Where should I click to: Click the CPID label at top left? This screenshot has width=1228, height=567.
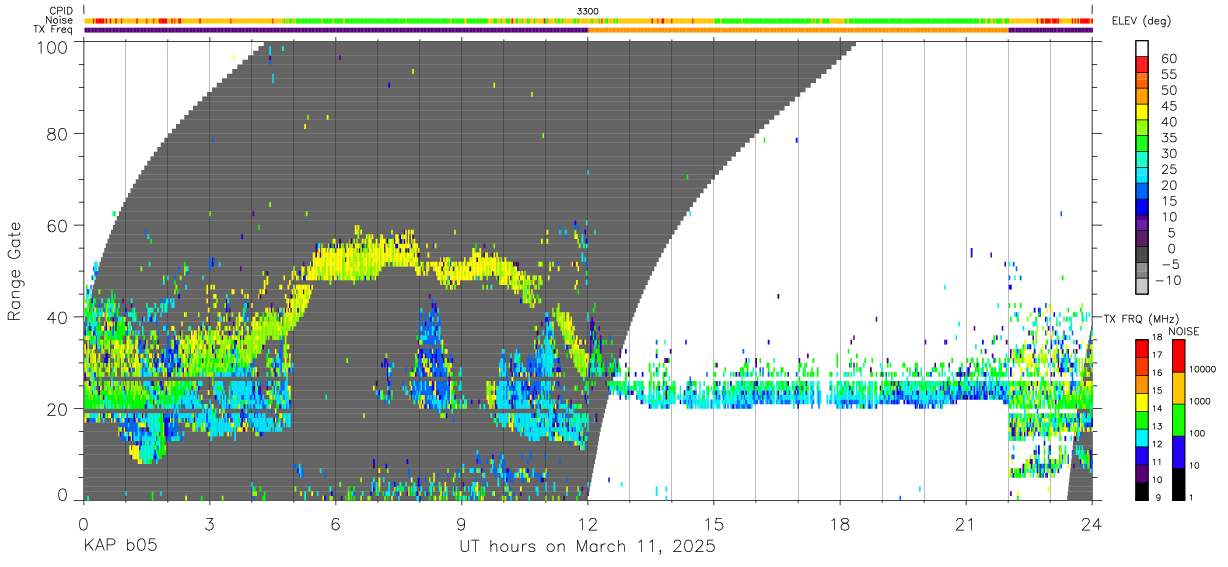click(x=60, y=10)
